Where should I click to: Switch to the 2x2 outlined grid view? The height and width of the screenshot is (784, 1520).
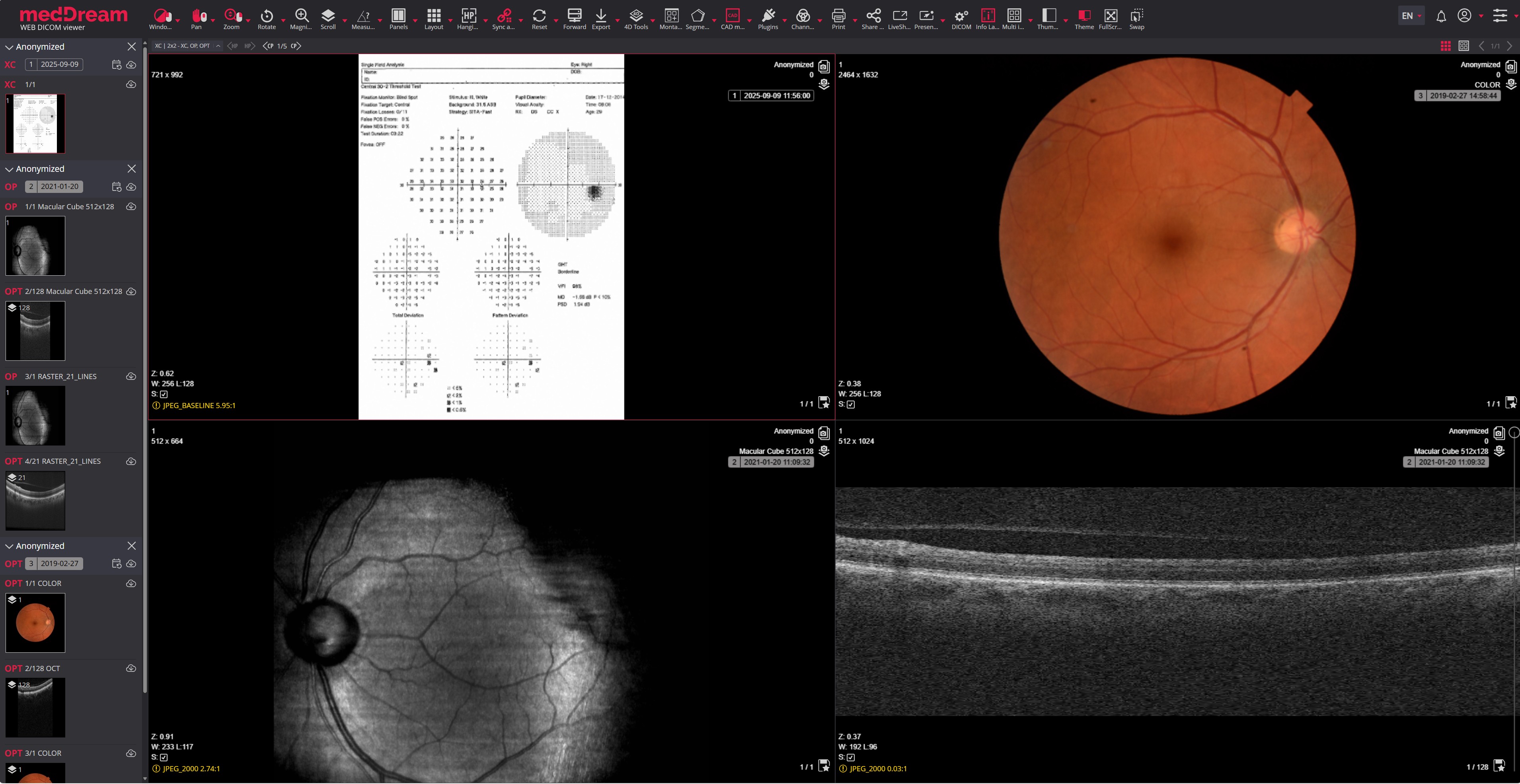[1464, 46]
